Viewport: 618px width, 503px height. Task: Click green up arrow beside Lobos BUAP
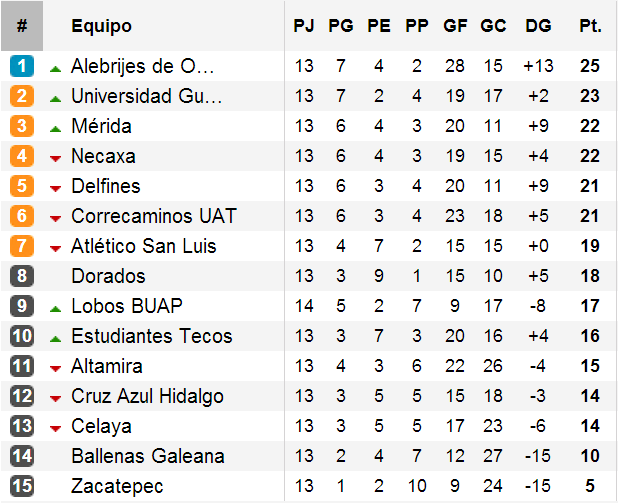coord(55,308)
